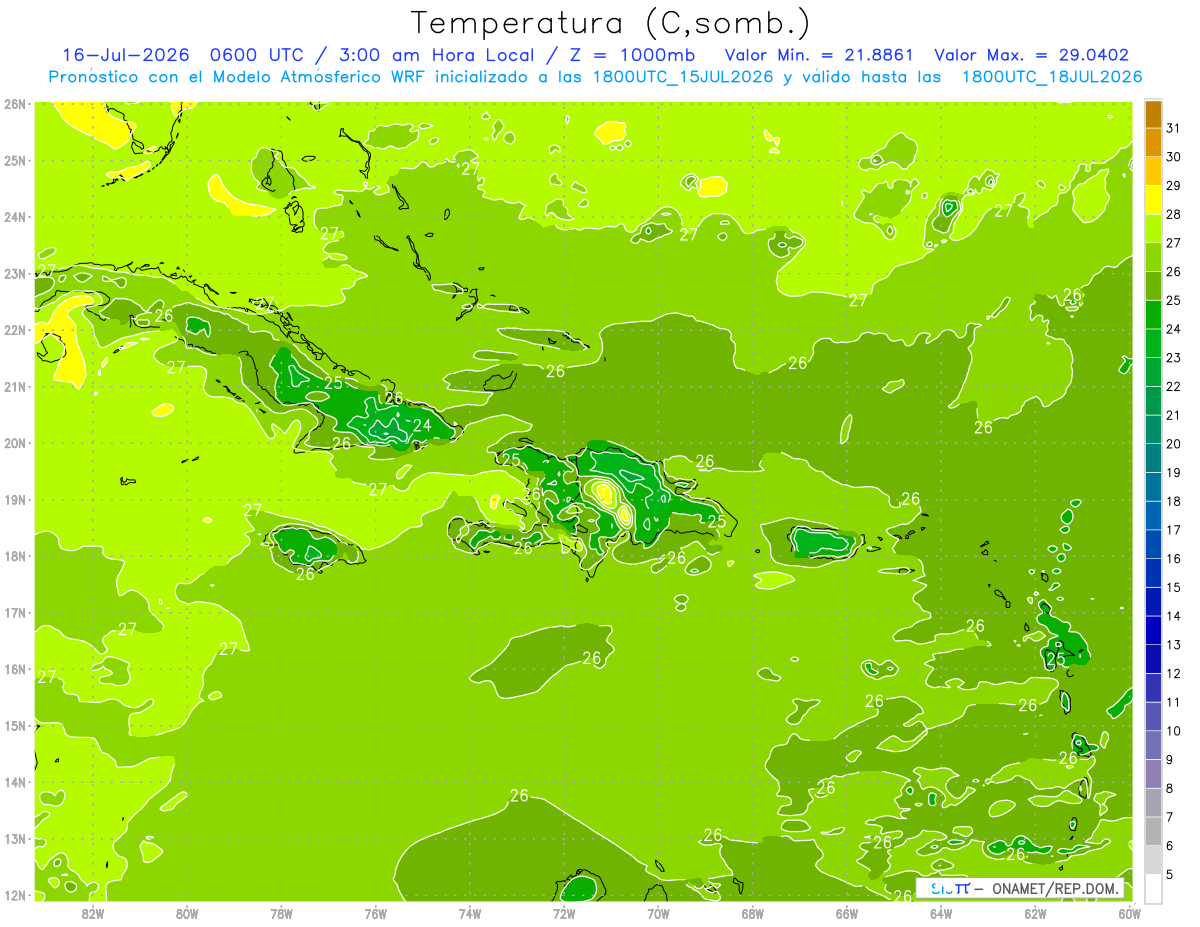Click the colorbar label "15"
Image resolution: width=1200 pixels, height=927 pixels.
point(1174,587)
